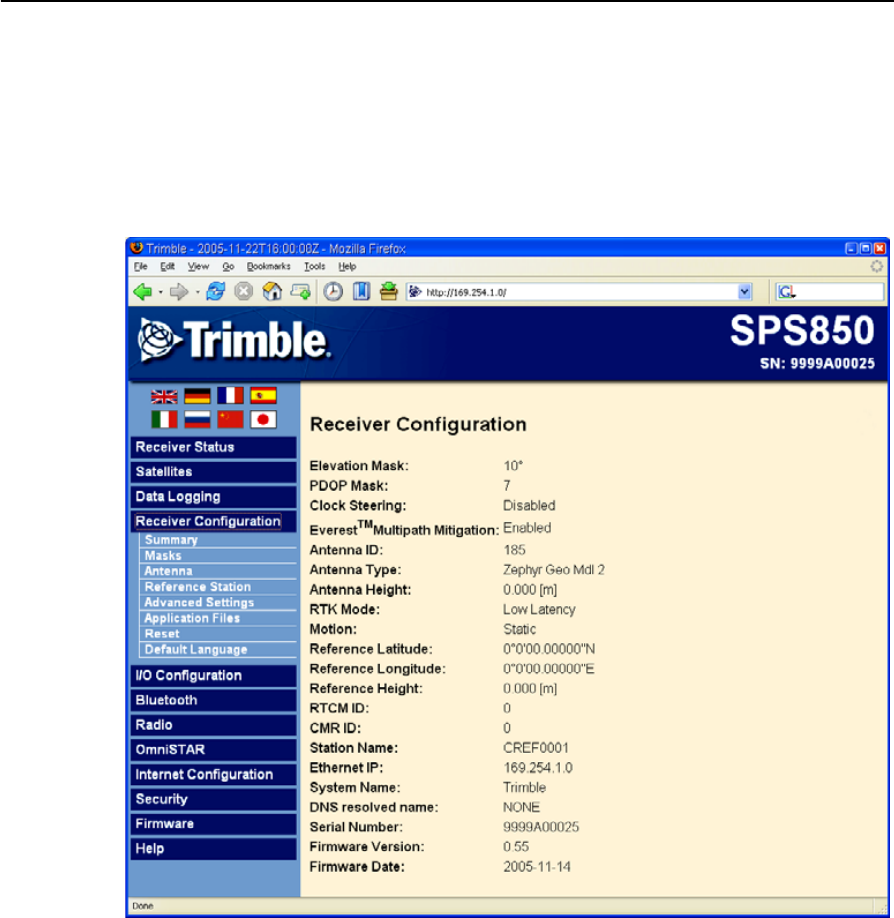
Task: Click inside the URL address field
Action: click(x=580, y=292)
